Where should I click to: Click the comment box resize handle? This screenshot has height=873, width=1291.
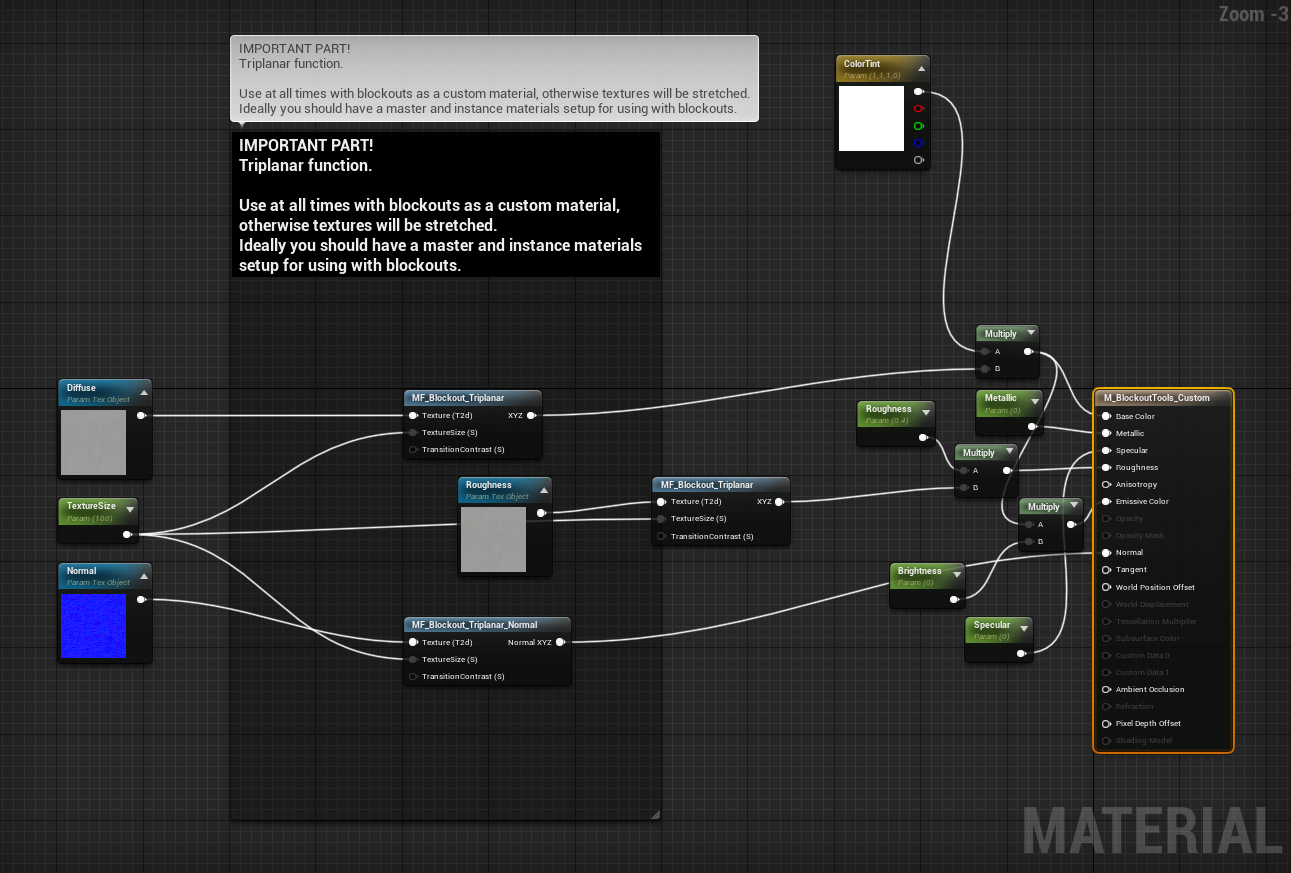(x=655, y=814)
